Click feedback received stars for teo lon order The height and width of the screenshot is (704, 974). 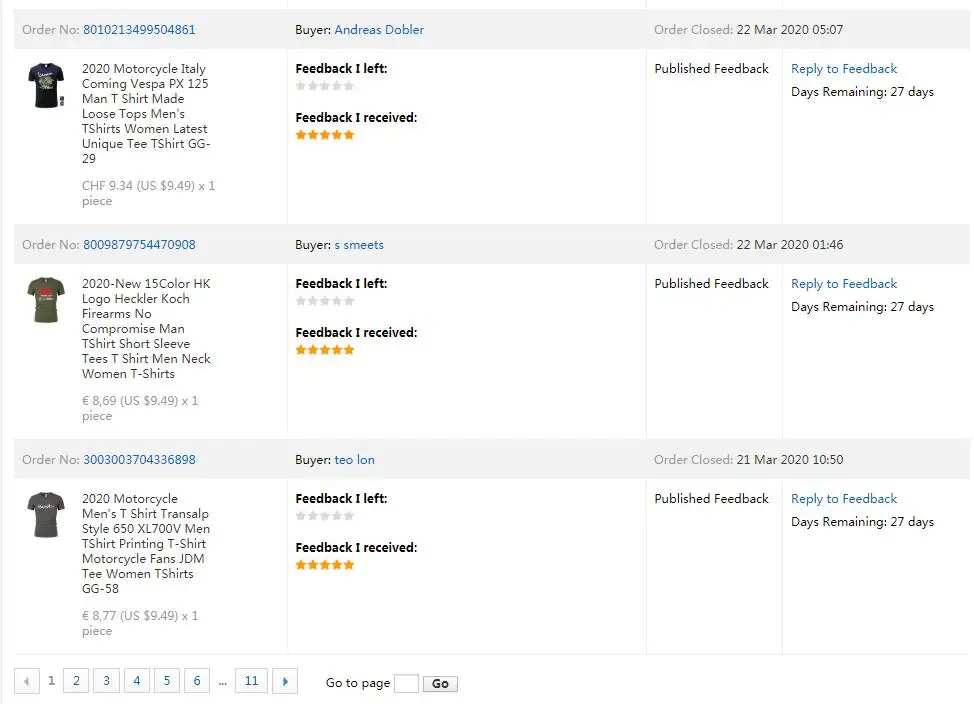(x=325, y=565)
